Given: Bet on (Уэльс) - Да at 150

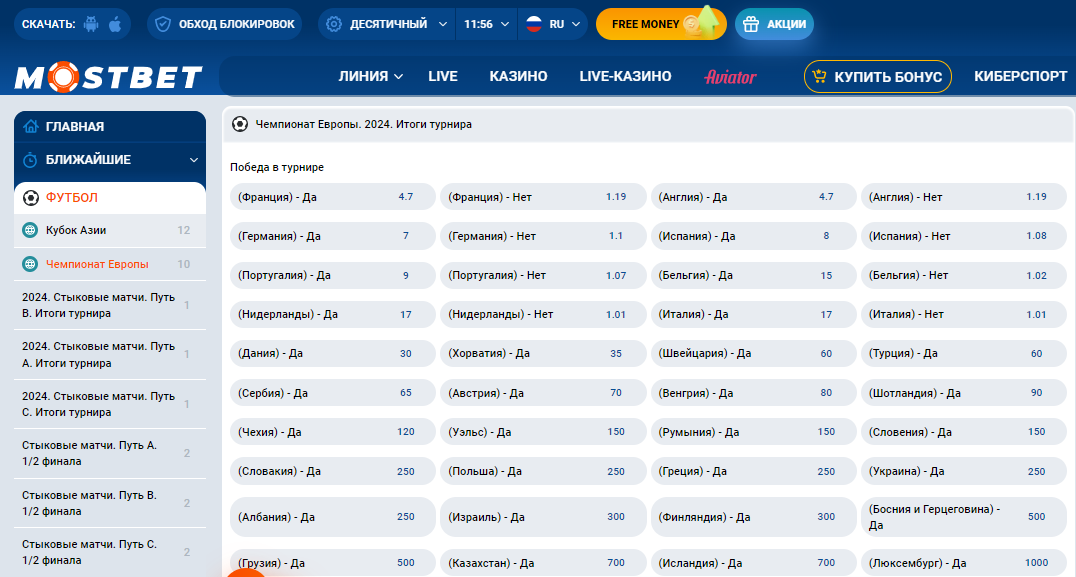Looking at the screenshot, I should (x=543, y=432).
